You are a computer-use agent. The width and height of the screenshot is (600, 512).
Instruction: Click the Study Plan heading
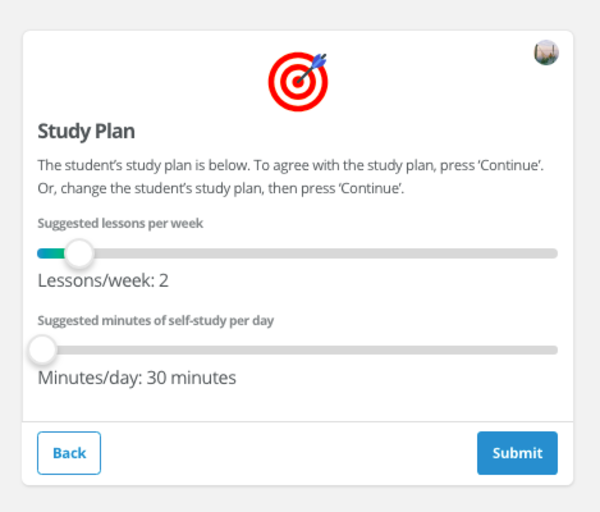click(x=86, y=131)
